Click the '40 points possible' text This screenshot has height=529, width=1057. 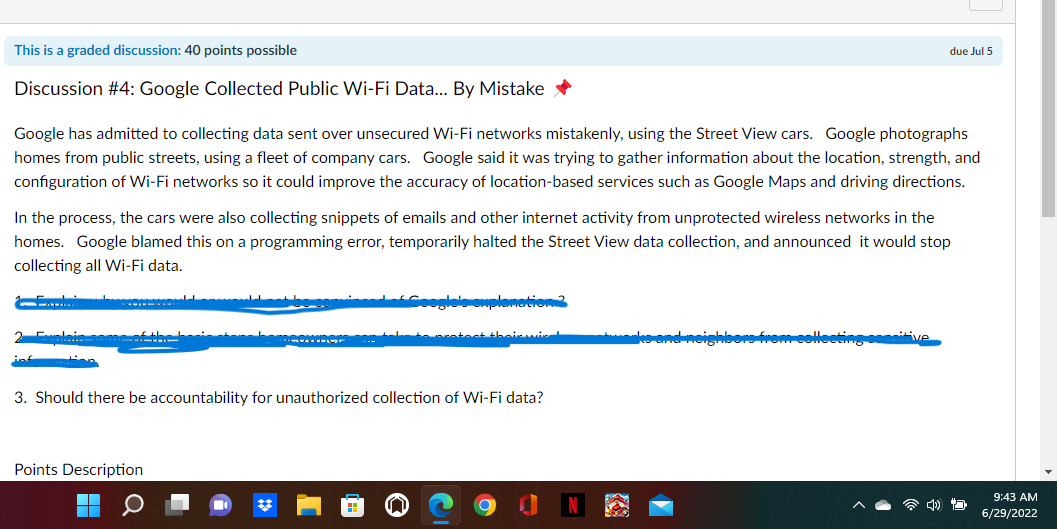(241, 50)
